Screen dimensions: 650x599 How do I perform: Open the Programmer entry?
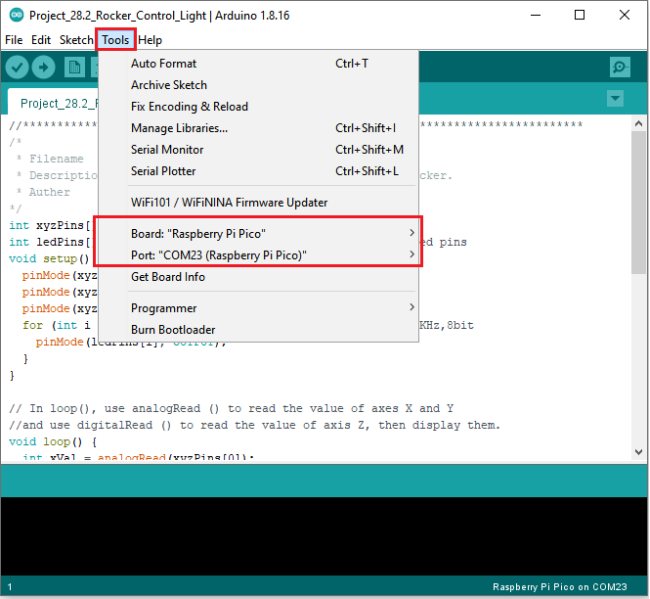click(258, 308)
